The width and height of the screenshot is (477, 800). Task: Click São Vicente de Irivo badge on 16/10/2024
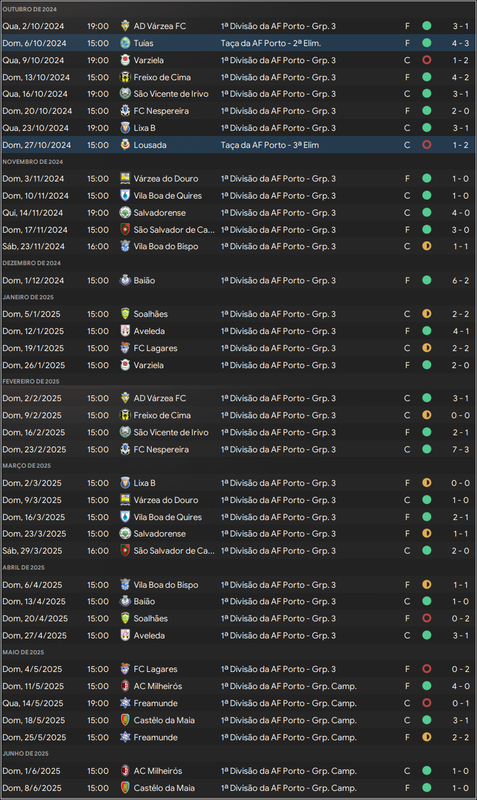[125, 94]
